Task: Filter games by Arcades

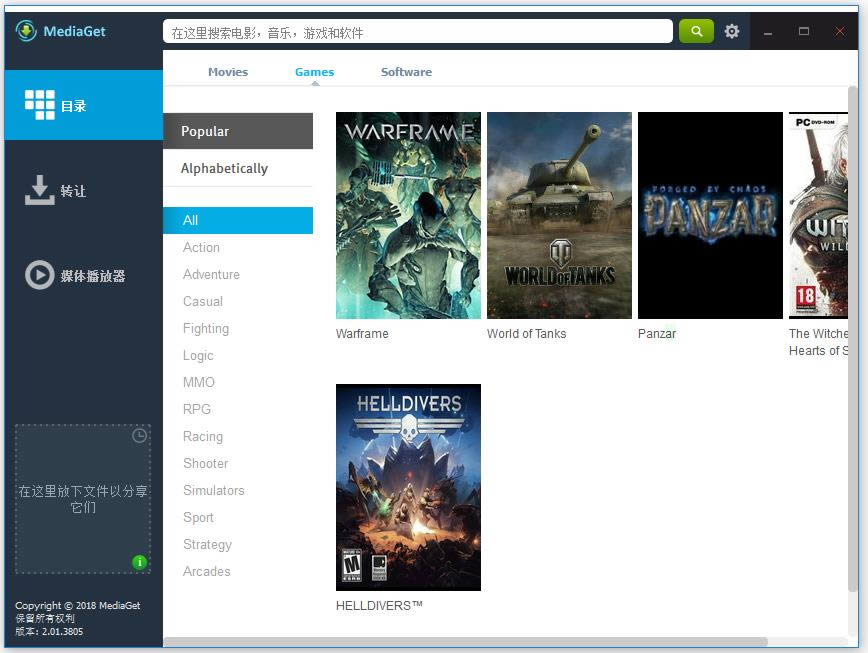Action: pyautogui.click(x=207, y=572)
